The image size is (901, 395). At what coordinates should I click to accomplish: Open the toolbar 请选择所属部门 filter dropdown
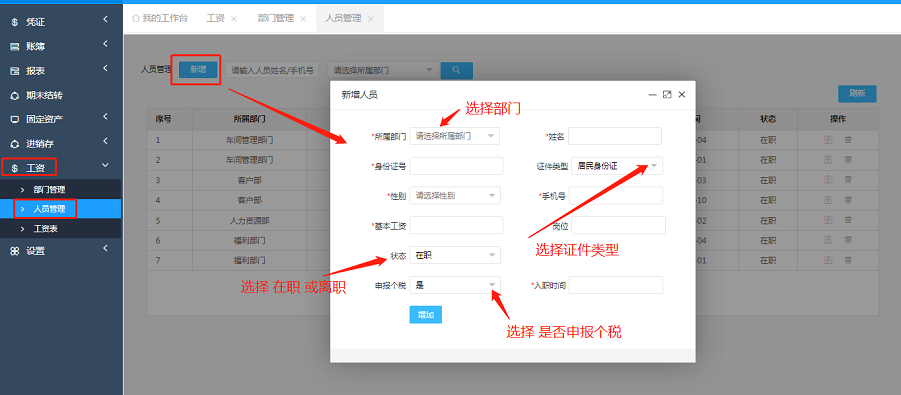click(383, 70)
